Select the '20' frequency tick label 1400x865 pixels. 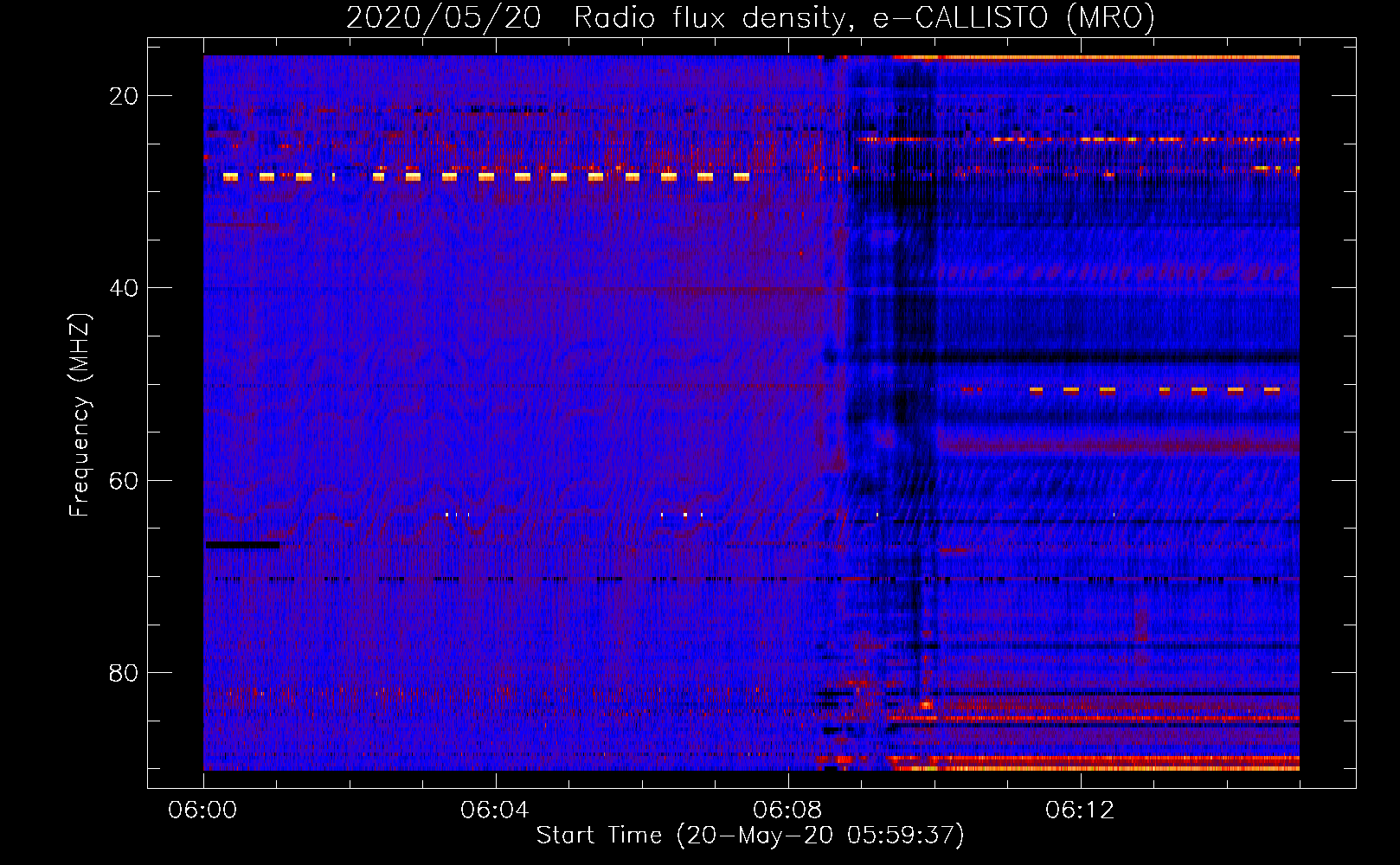tap(124, 96)
